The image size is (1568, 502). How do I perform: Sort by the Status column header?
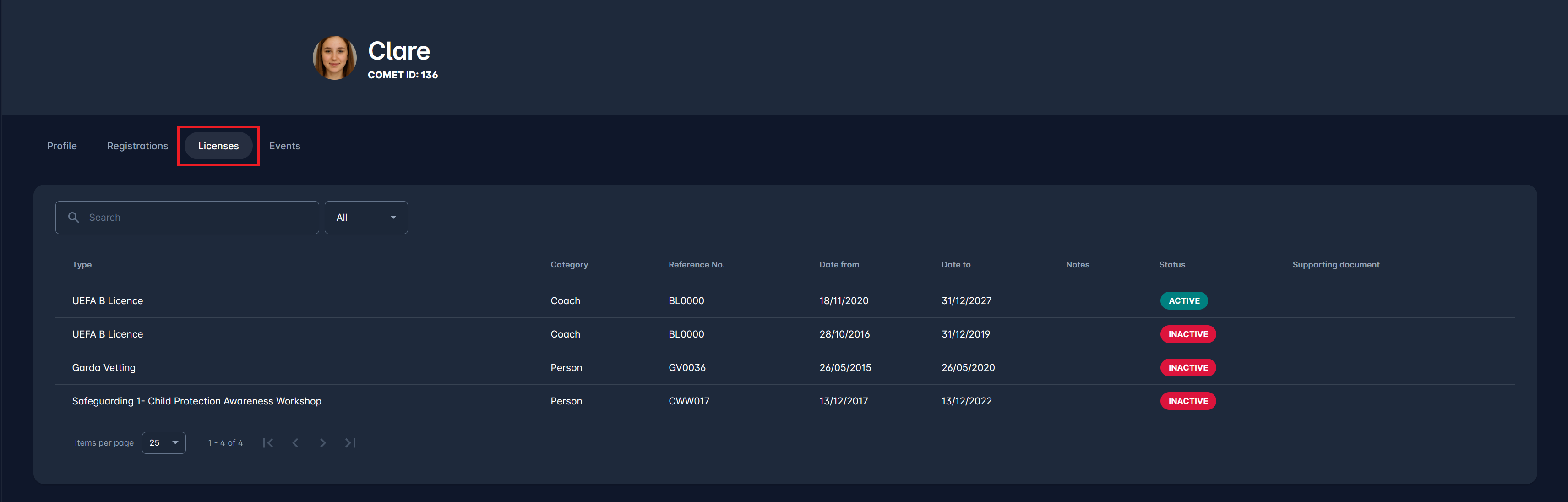1172,265
